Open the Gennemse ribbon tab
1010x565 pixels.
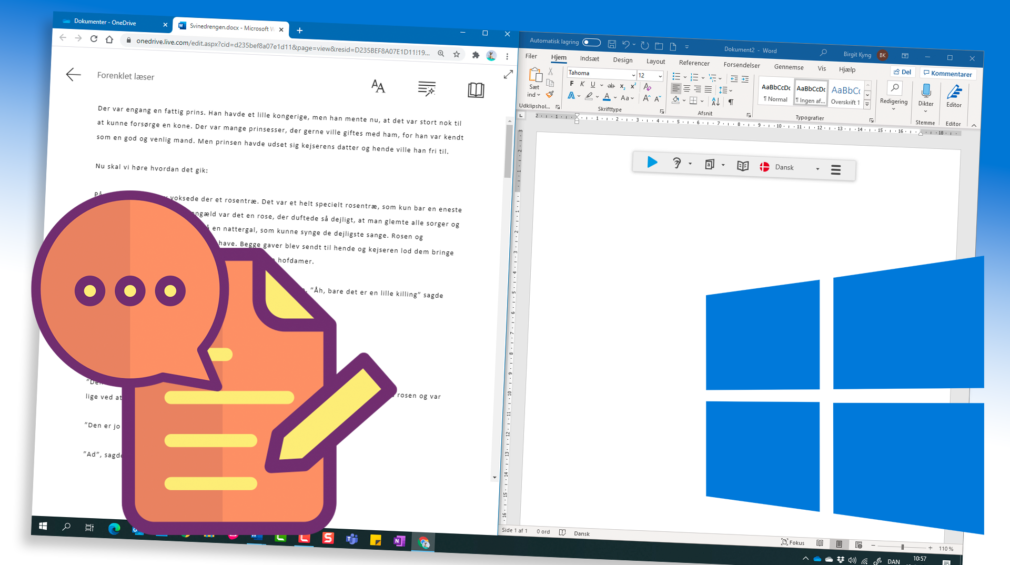[788, 66]
